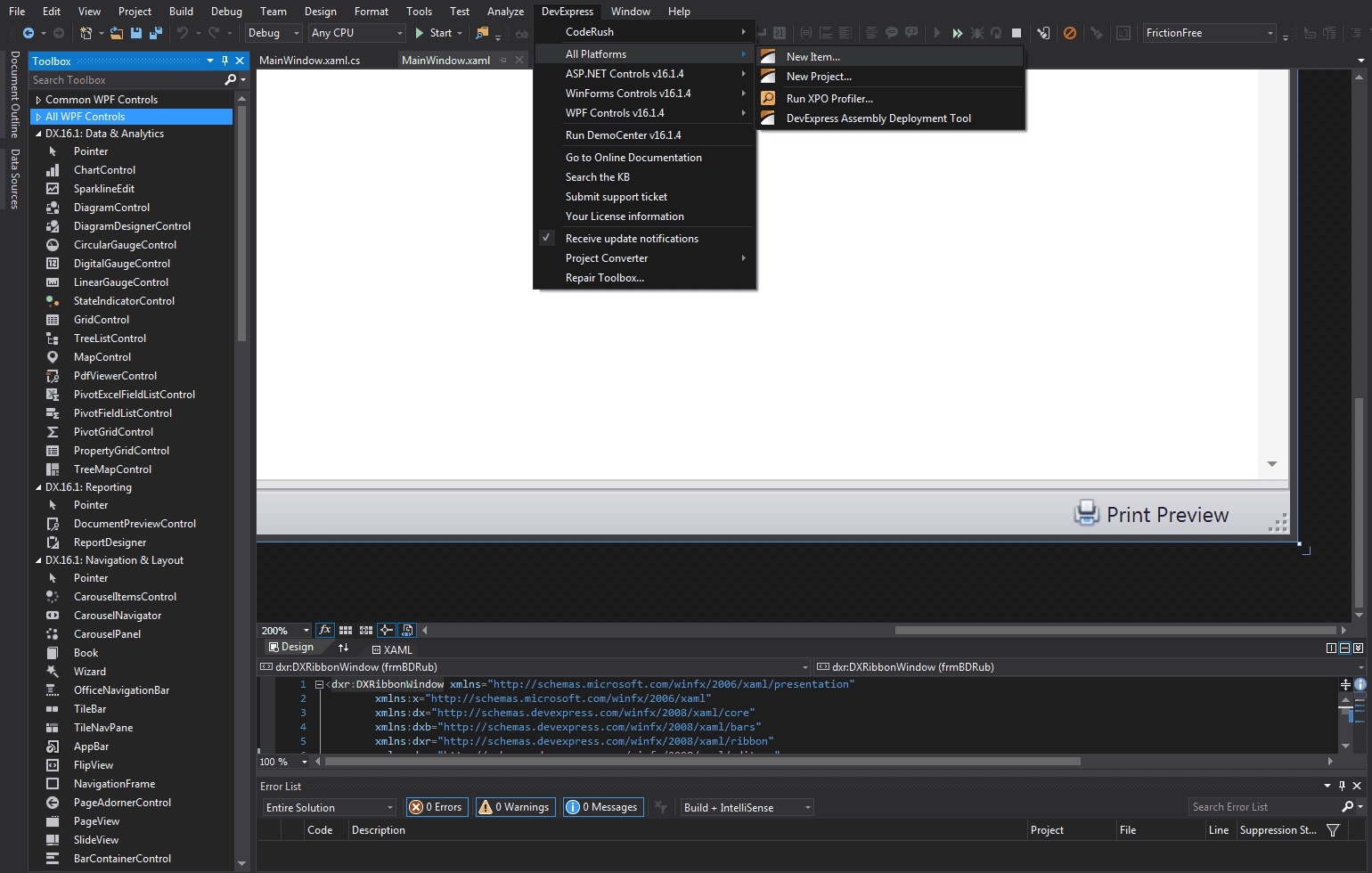This screenshot has width=1372, height=873.
Task: Toggle snap to snaplines button
Action: 387,630
